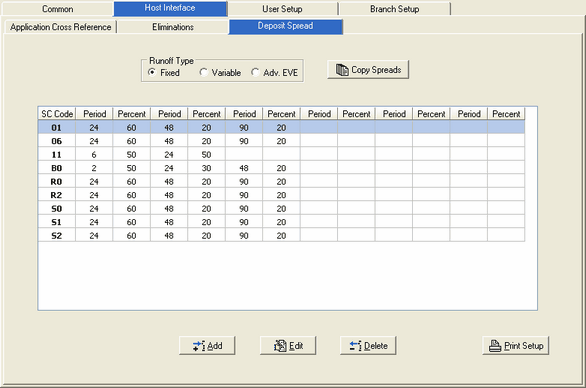This screenshot has height=388, width=586.
Task: Open the Eliminations sub-tab
Action: [173, 27]
